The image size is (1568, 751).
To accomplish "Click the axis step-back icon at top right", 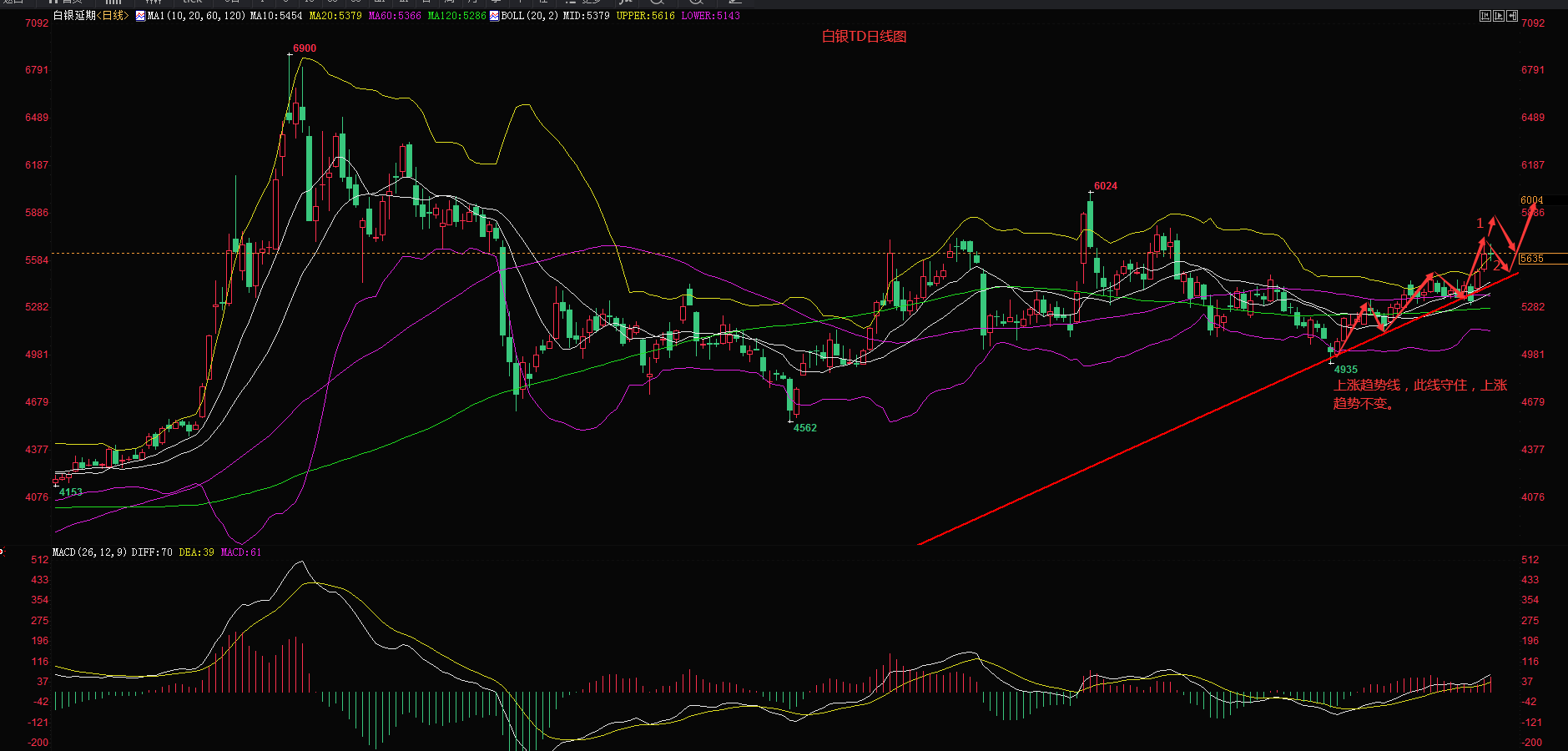I will coord(1485,16).
